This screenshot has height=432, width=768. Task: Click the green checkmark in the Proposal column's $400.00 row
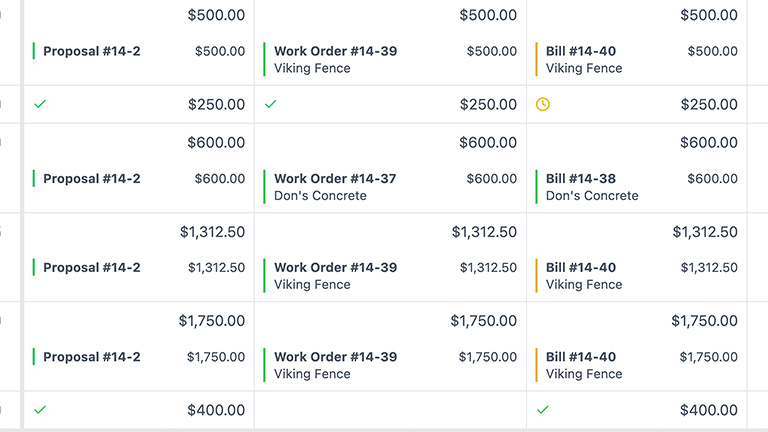coord(40,410)
